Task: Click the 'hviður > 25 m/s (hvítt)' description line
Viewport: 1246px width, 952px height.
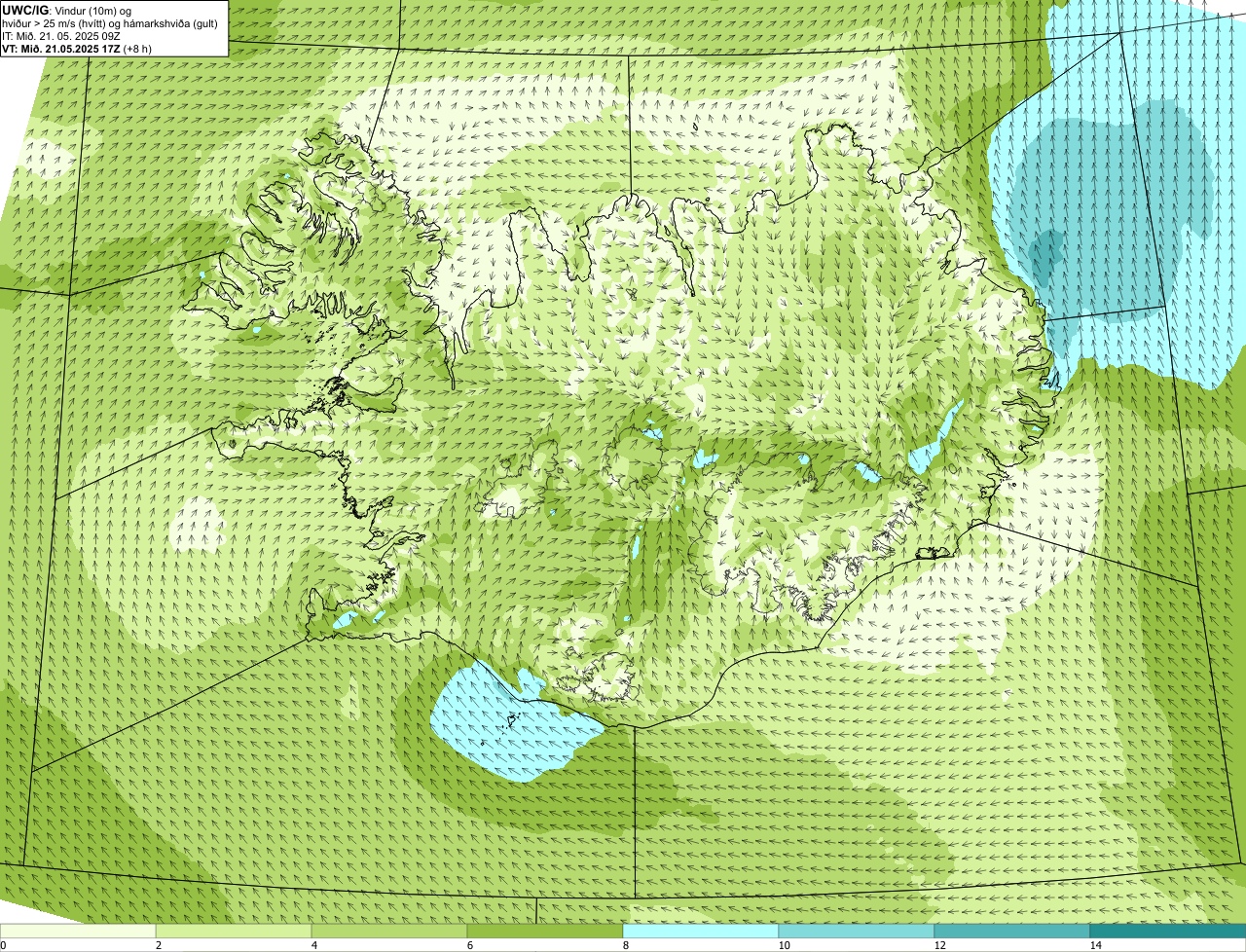Action: coord(109,23)
